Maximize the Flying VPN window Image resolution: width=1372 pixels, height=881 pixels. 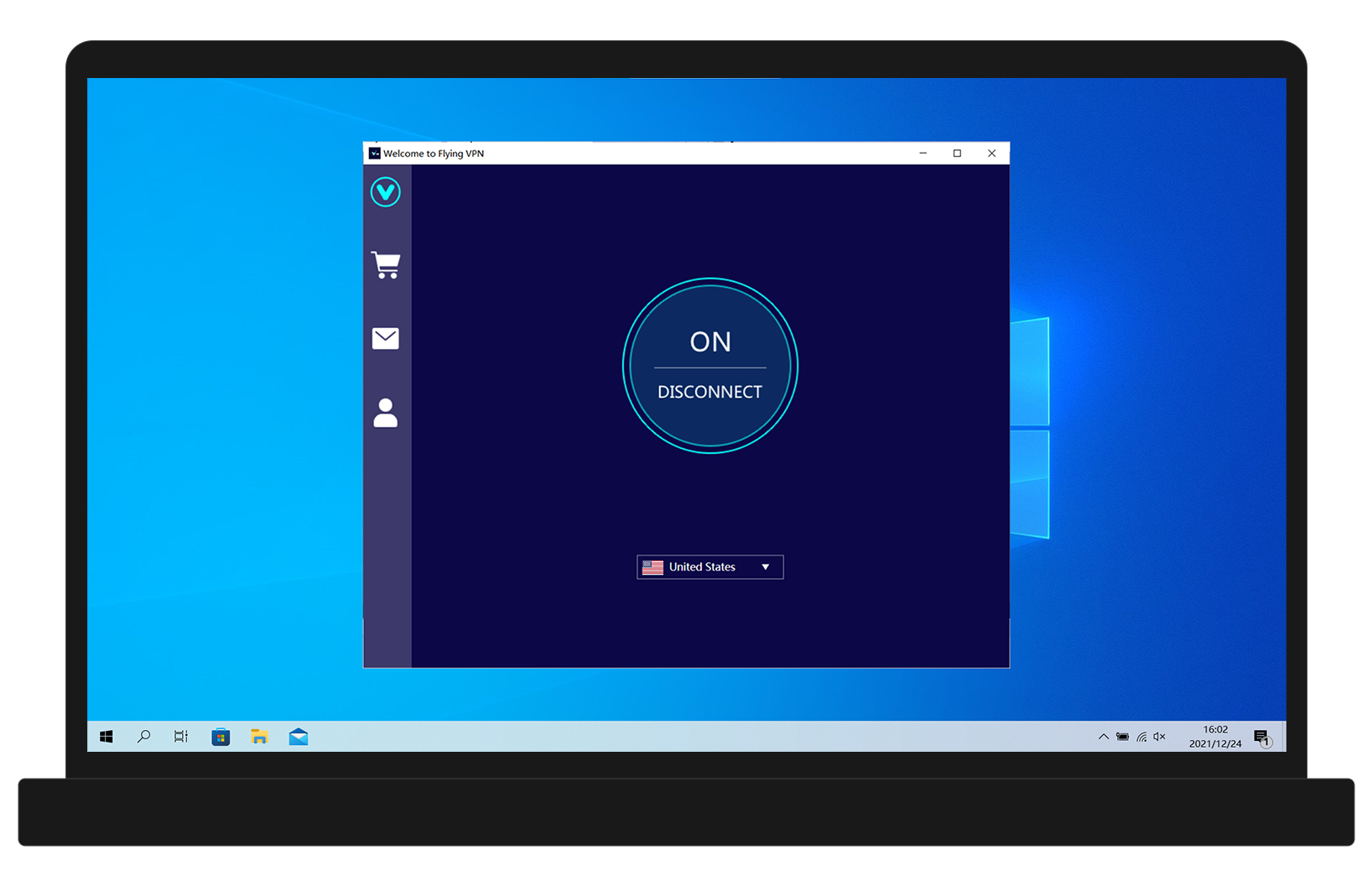point(957,154)
